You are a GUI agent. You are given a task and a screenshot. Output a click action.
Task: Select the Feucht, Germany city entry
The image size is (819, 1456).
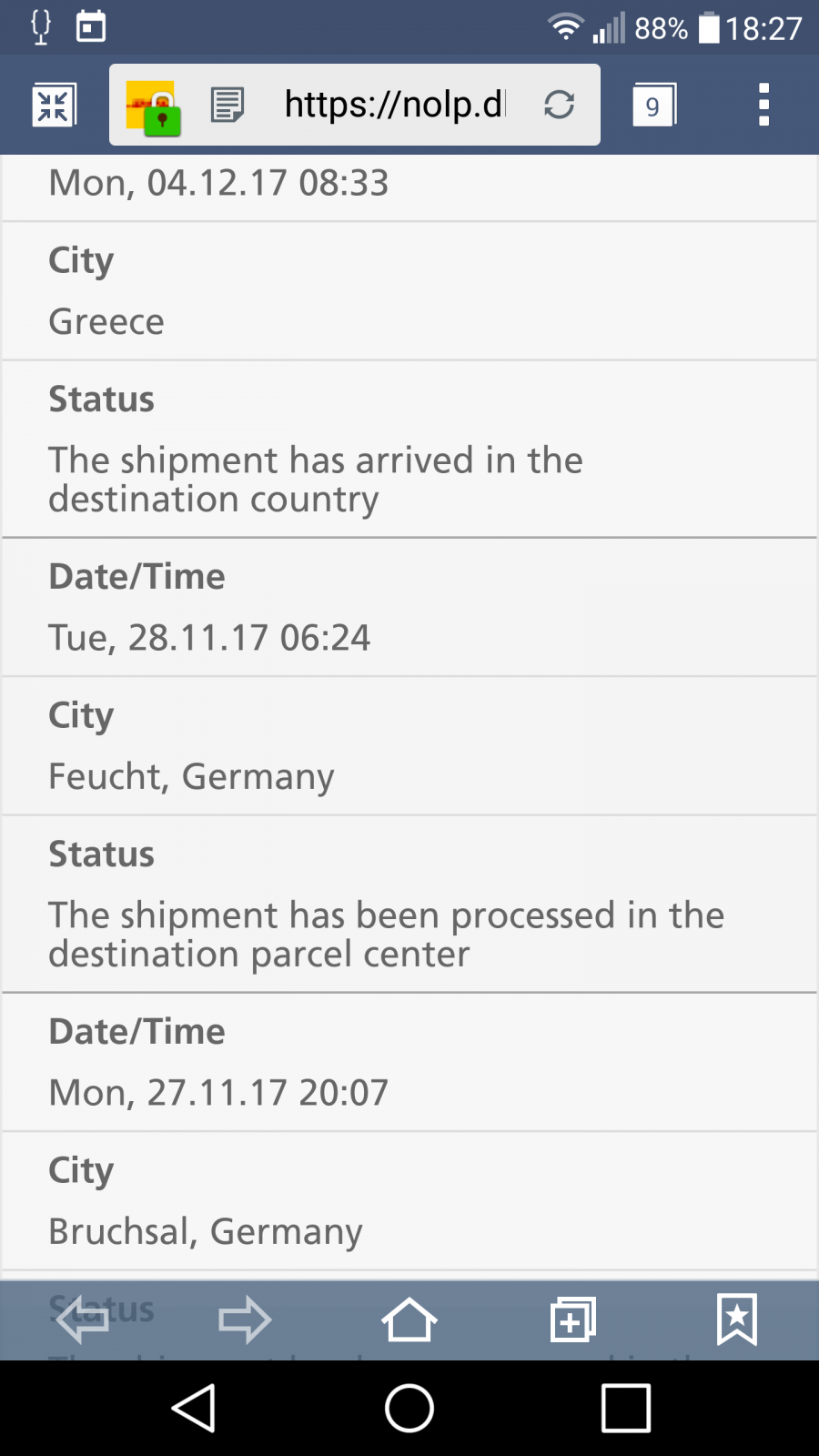(x=191, y=777)
